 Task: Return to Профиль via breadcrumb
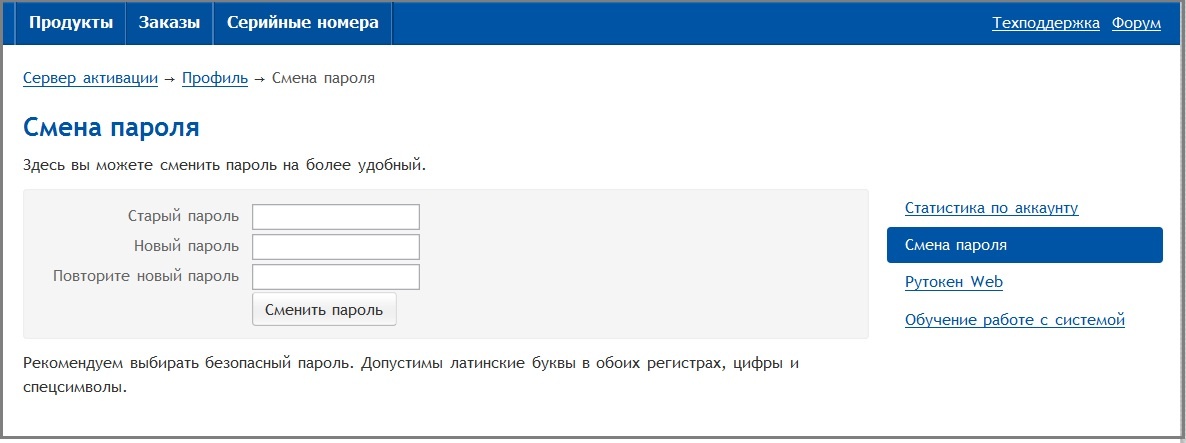[214, 78]
